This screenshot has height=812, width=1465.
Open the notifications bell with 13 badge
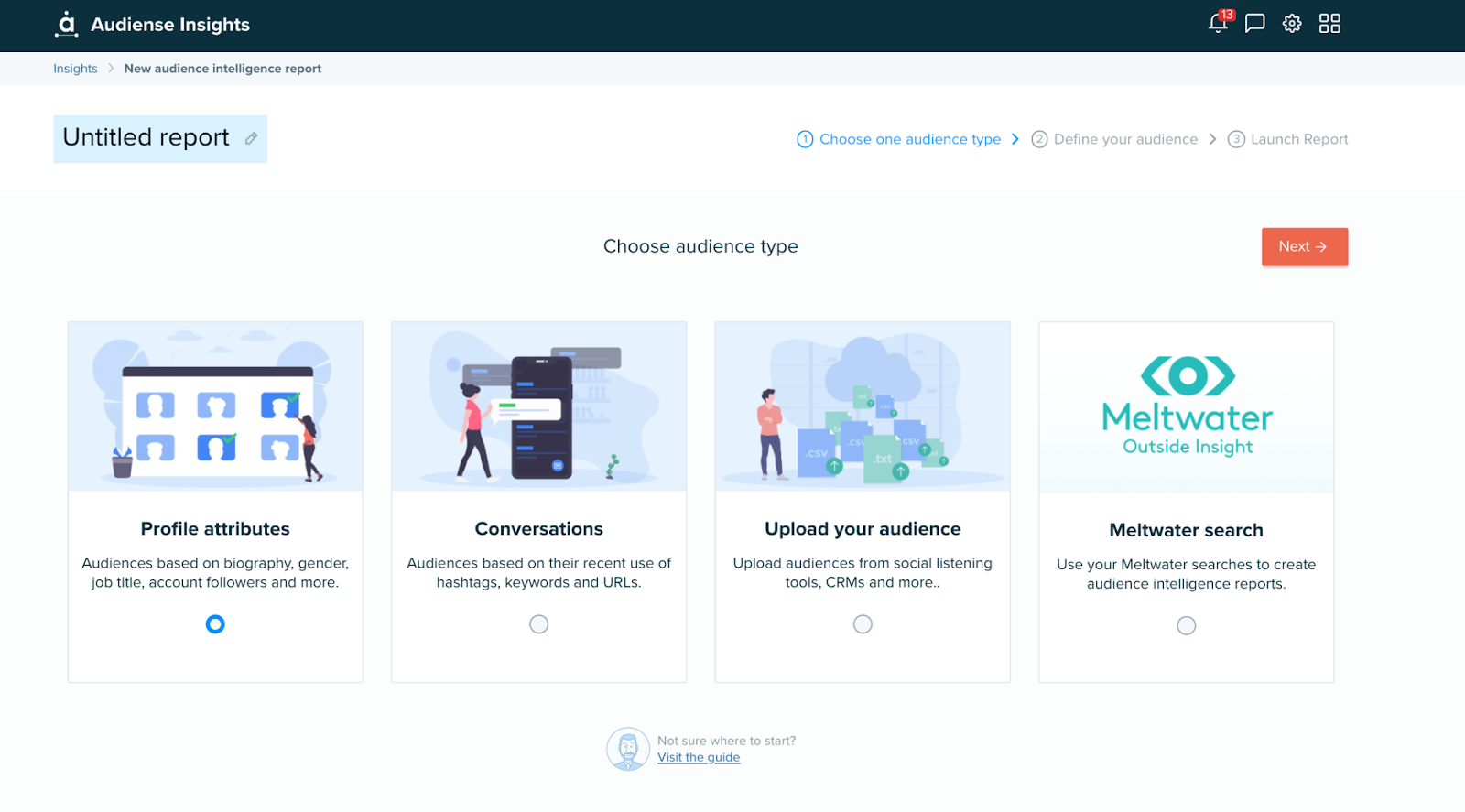pos(1219,22)
